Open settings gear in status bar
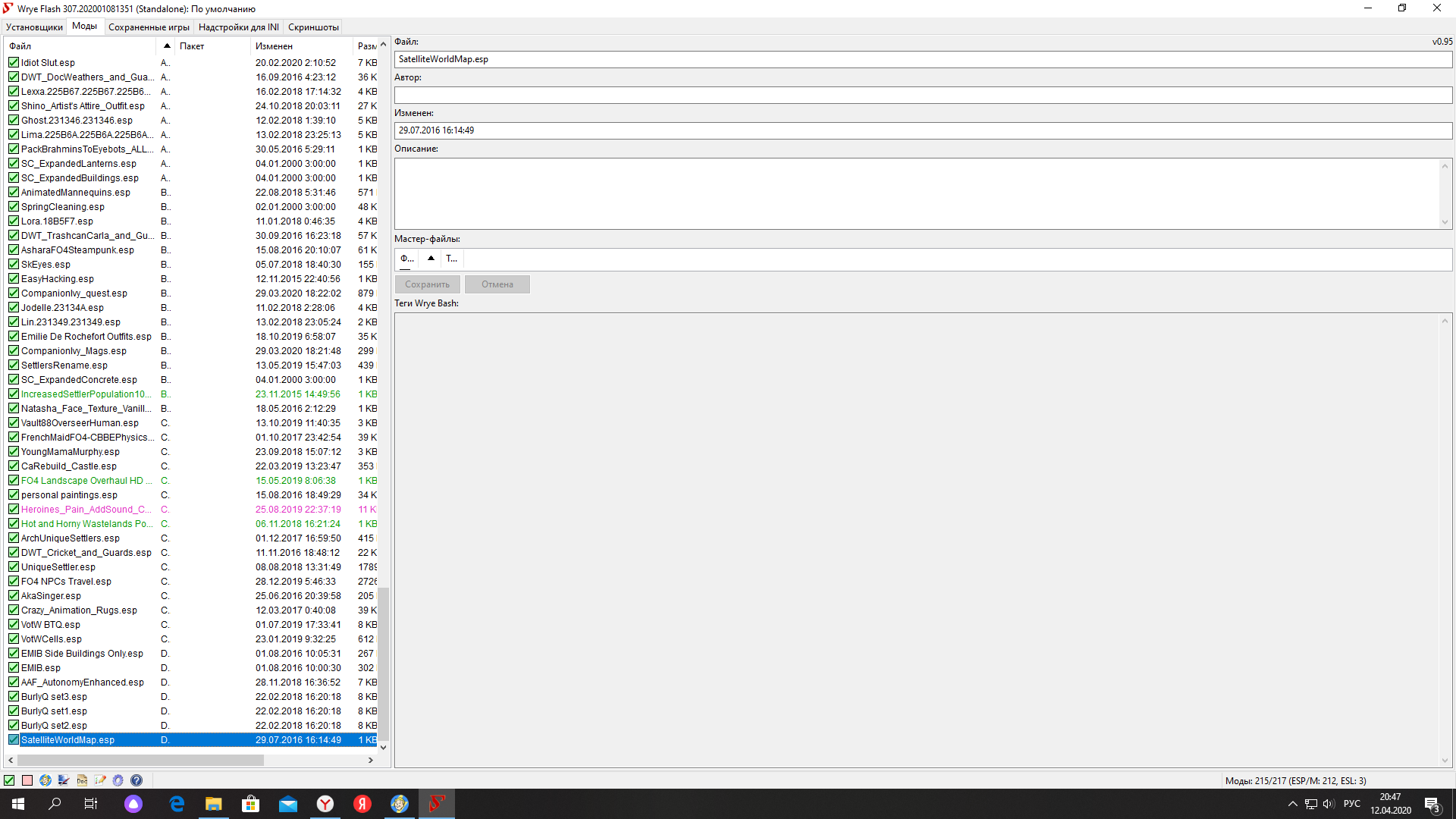The width and height of the screenshot is (1456, 819). pyautogui.click(x=118, y=780)
